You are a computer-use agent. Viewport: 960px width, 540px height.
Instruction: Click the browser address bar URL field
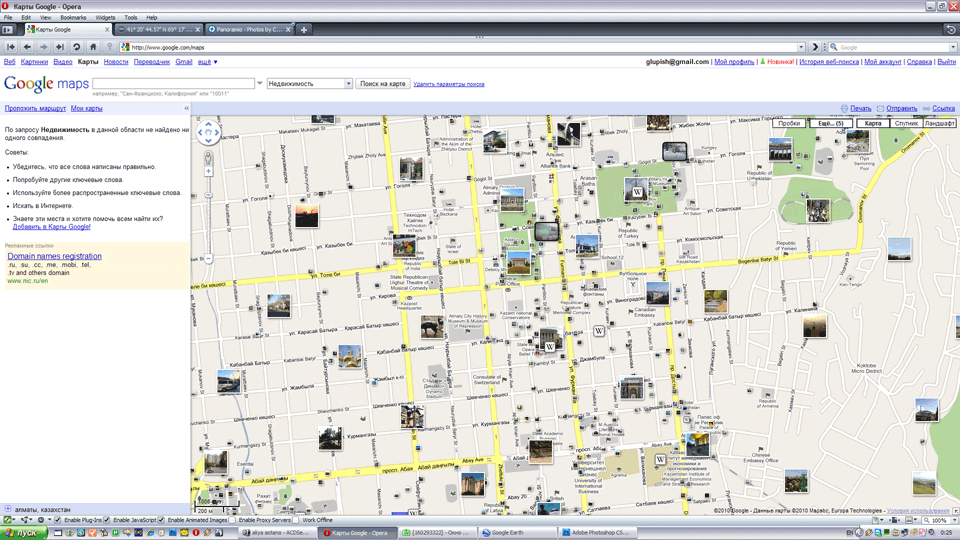(462, 47)
